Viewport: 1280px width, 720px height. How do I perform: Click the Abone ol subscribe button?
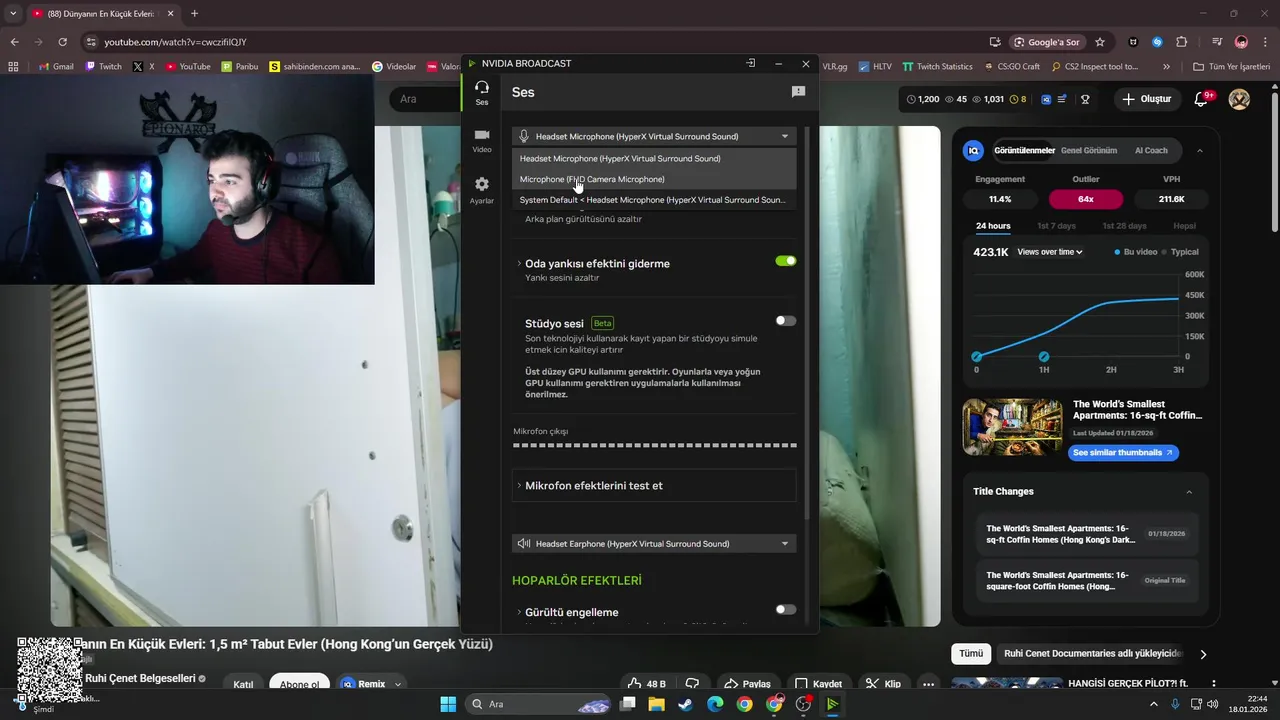coord(300,684)
